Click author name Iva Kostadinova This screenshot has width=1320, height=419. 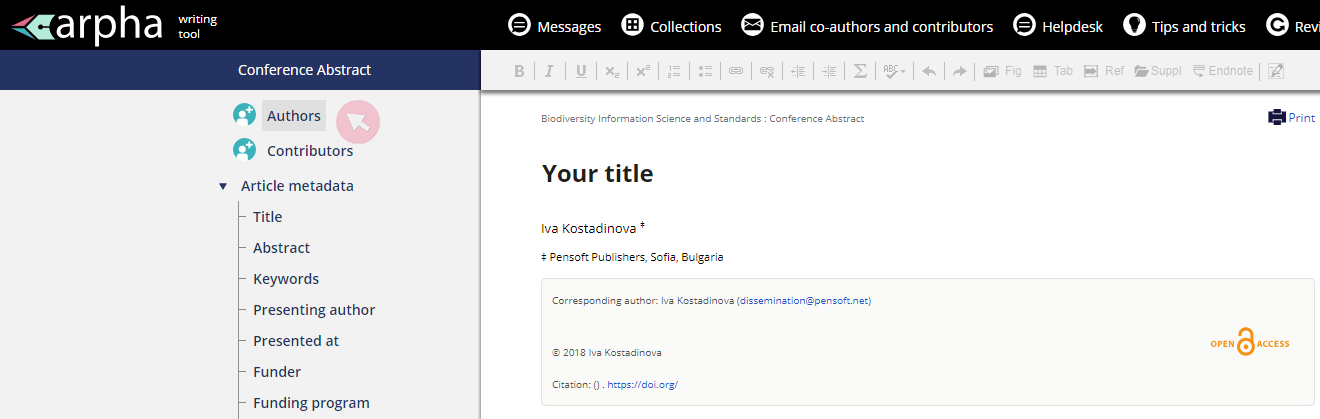coord(588,229)
